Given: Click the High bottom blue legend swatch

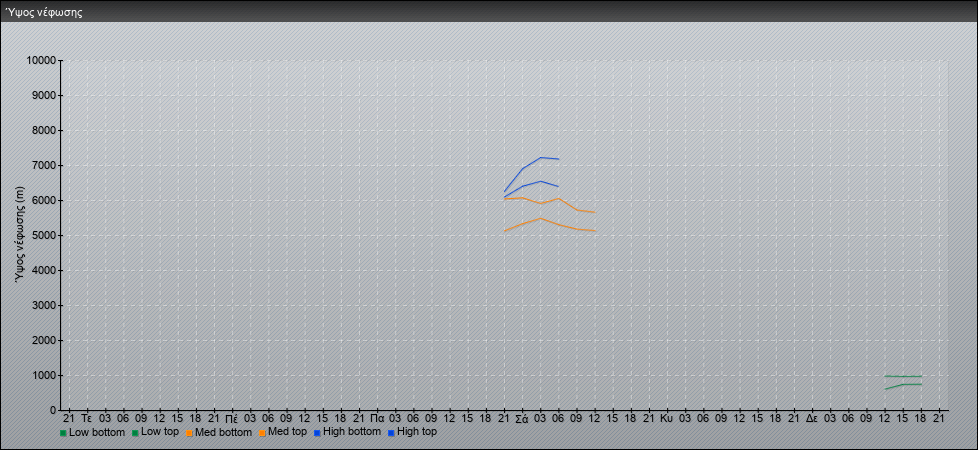Looking at the screenshot, I should (317, 433).
